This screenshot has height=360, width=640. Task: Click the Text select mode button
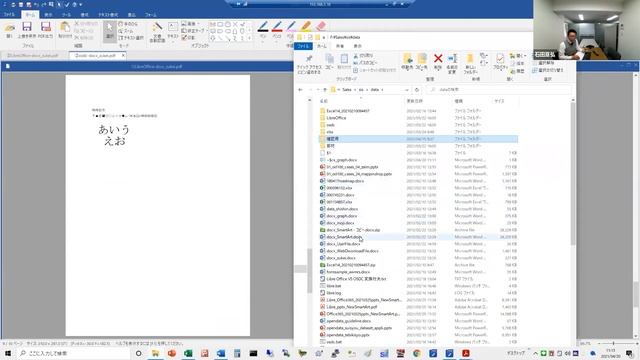pyautogui.click(x=131, y=38)
